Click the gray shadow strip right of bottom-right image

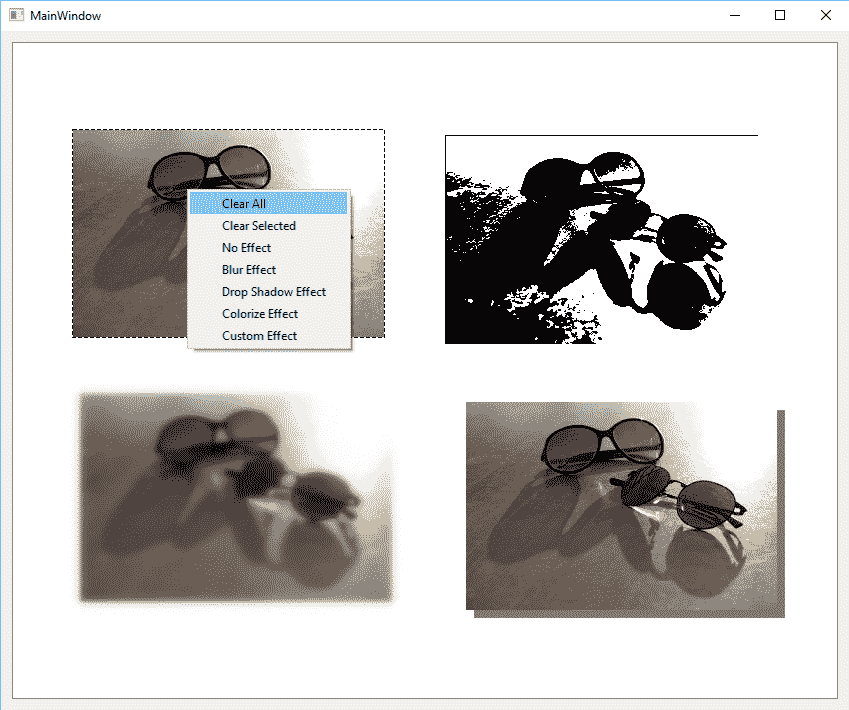[x=780, y=510]
